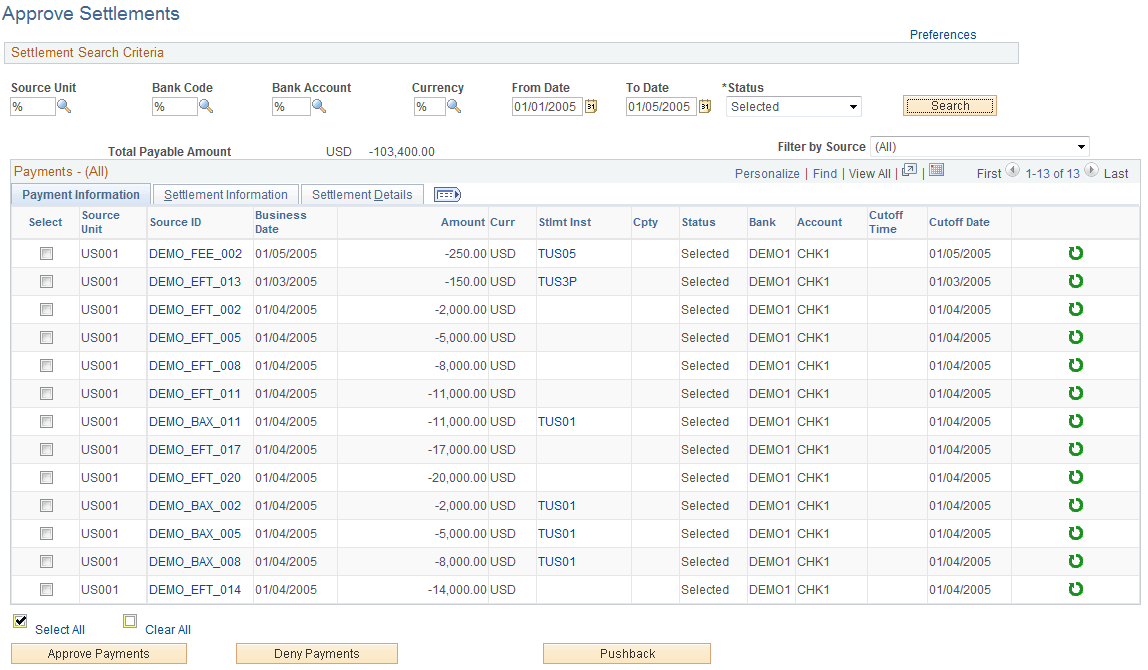Click the From Date input field
Screen dimensions: 1148x670
tap(547, 107)
